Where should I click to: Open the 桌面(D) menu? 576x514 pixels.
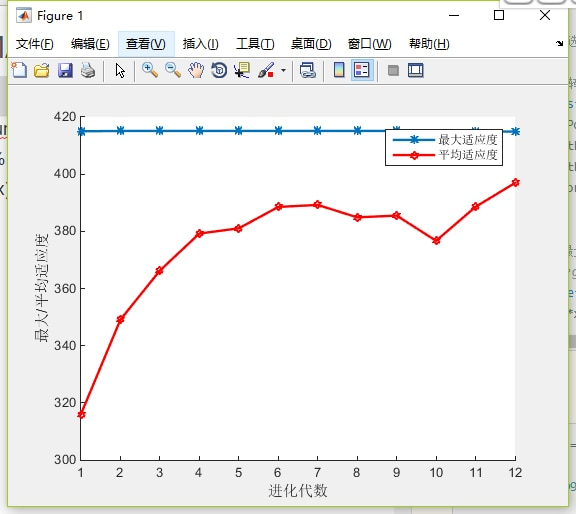(x=311, y=44)
